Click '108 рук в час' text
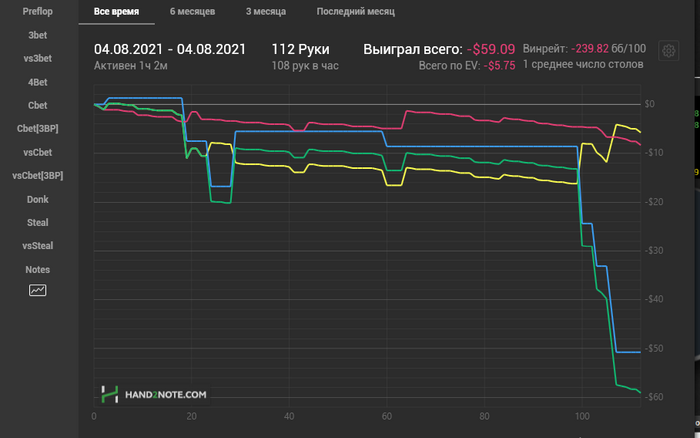Screen dimensions: 700x438 (x=305, y=66)
